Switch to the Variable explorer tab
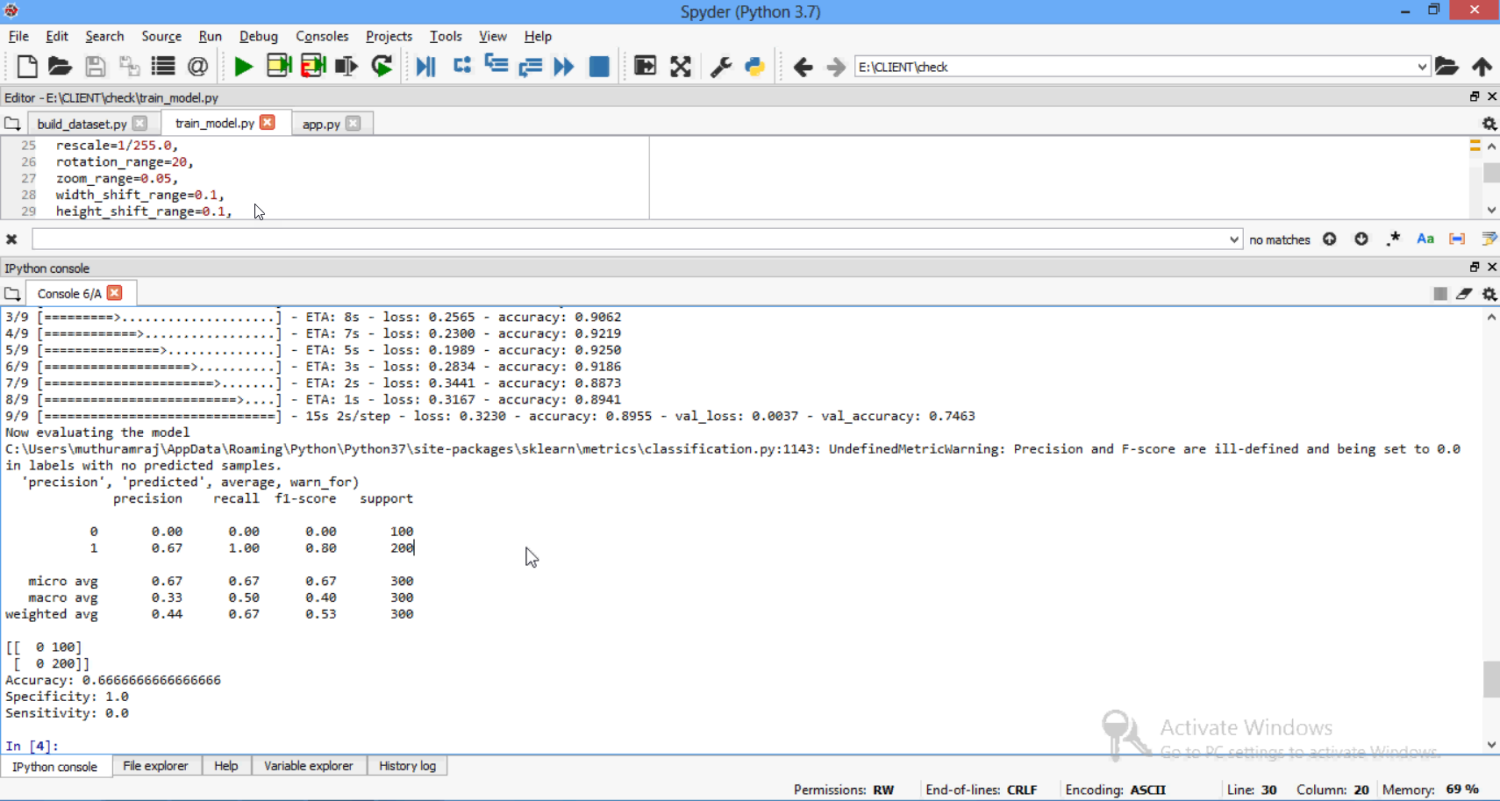 pyautogui.click(x=308, y=766)
